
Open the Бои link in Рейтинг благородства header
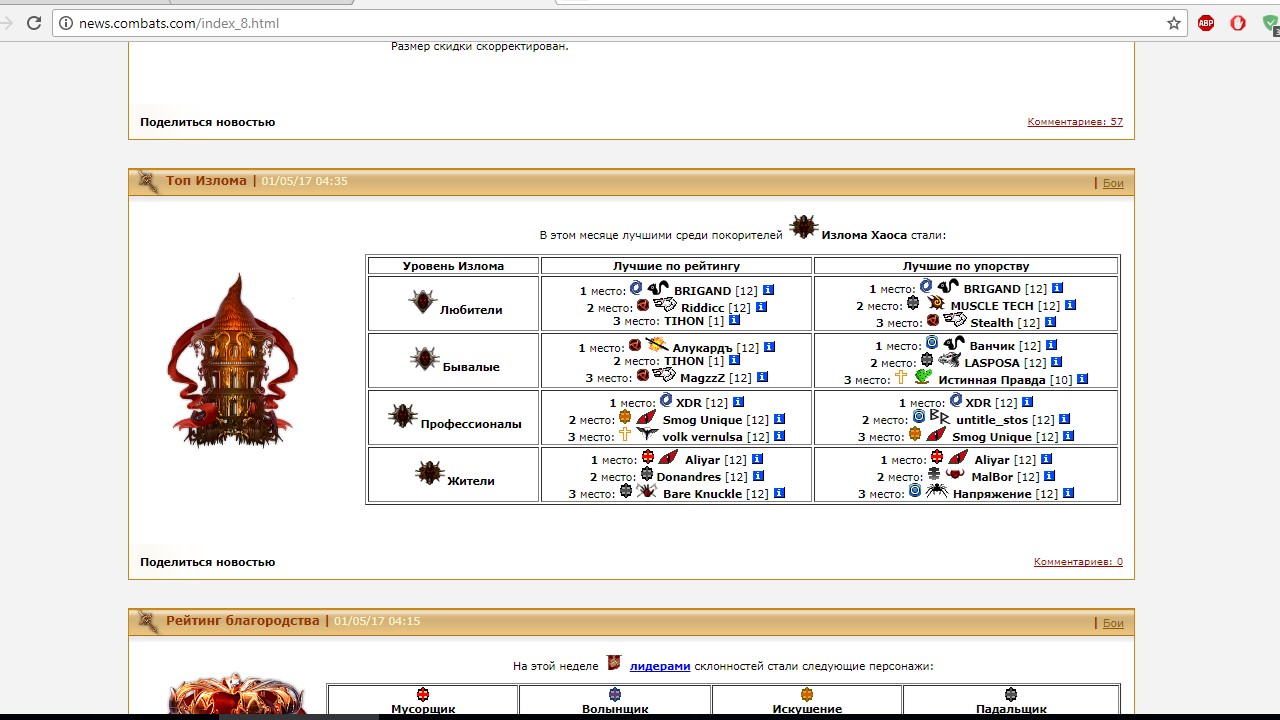click(x=1113, y=623)
